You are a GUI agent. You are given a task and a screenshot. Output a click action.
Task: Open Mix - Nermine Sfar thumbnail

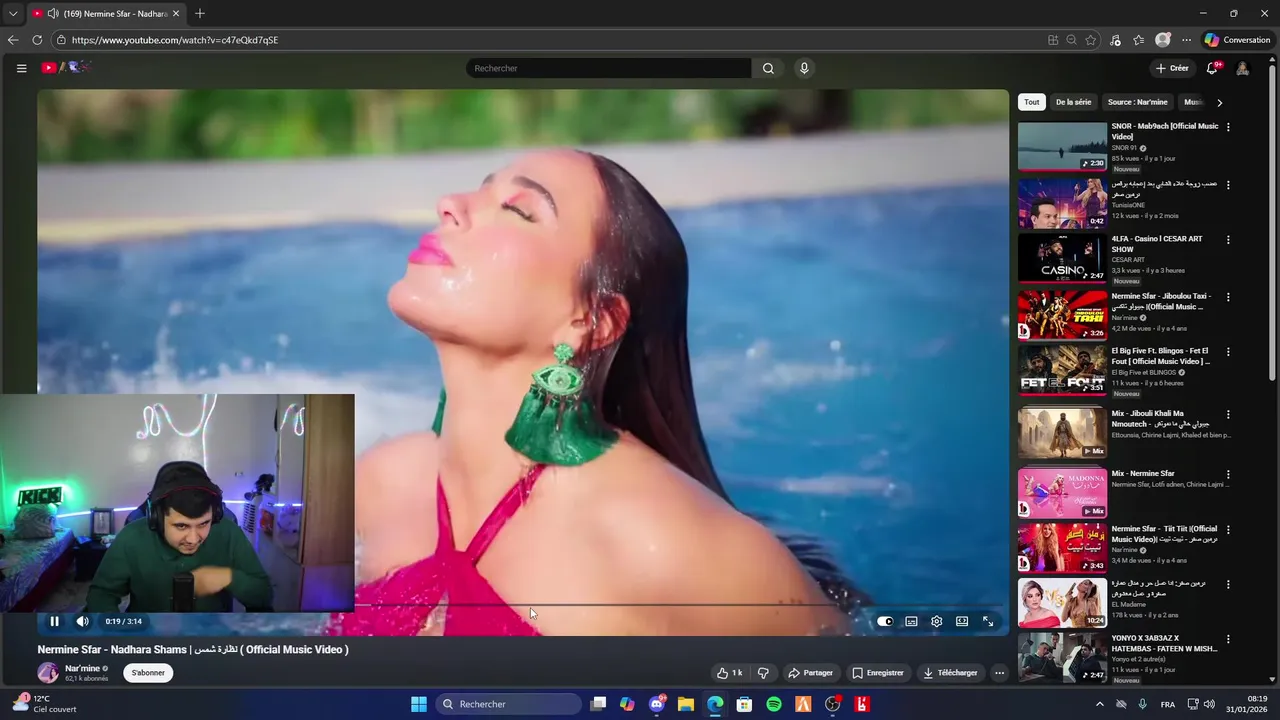point(1062,493)
